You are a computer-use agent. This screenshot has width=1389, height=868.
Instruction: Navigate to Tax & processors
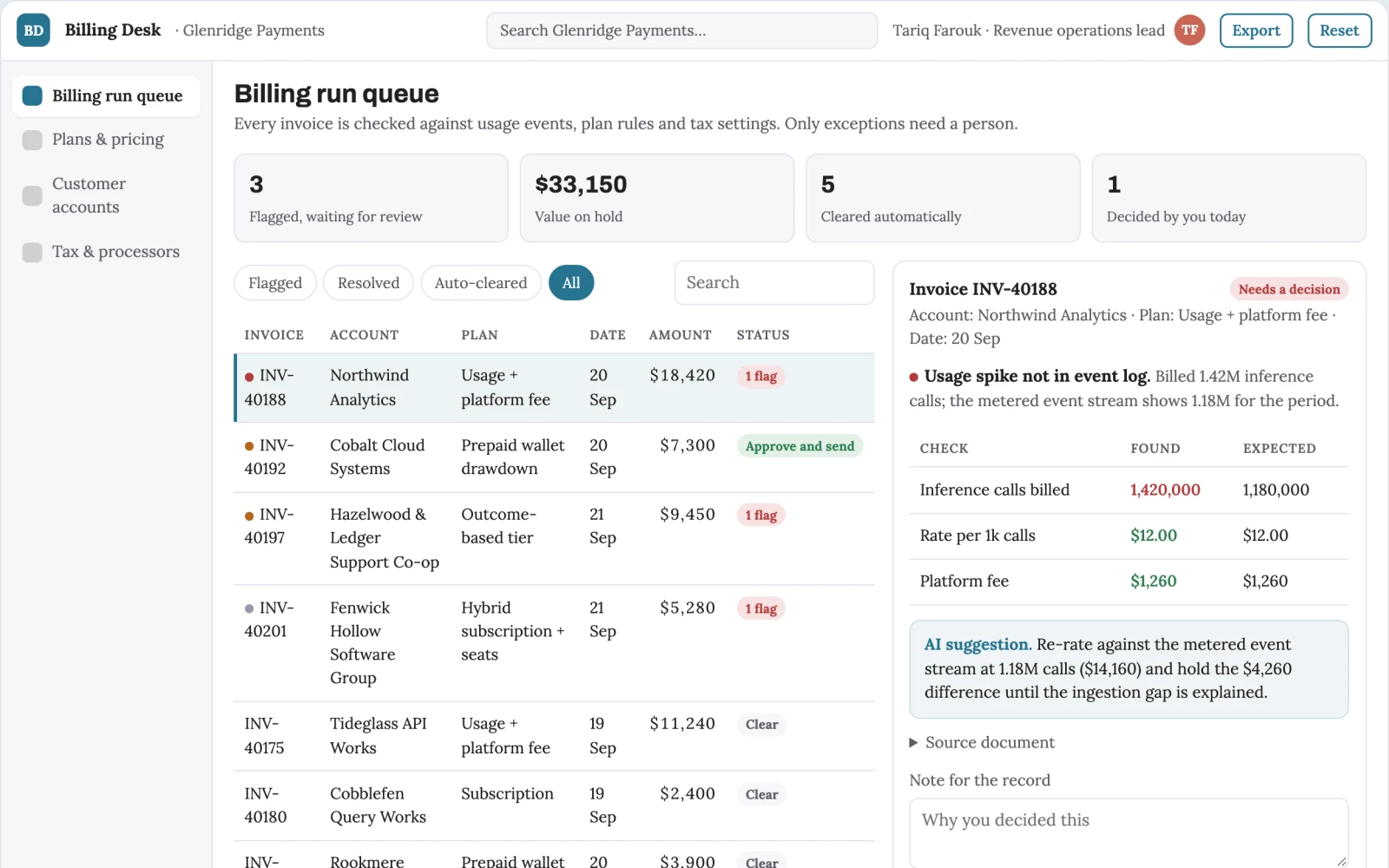106,252
